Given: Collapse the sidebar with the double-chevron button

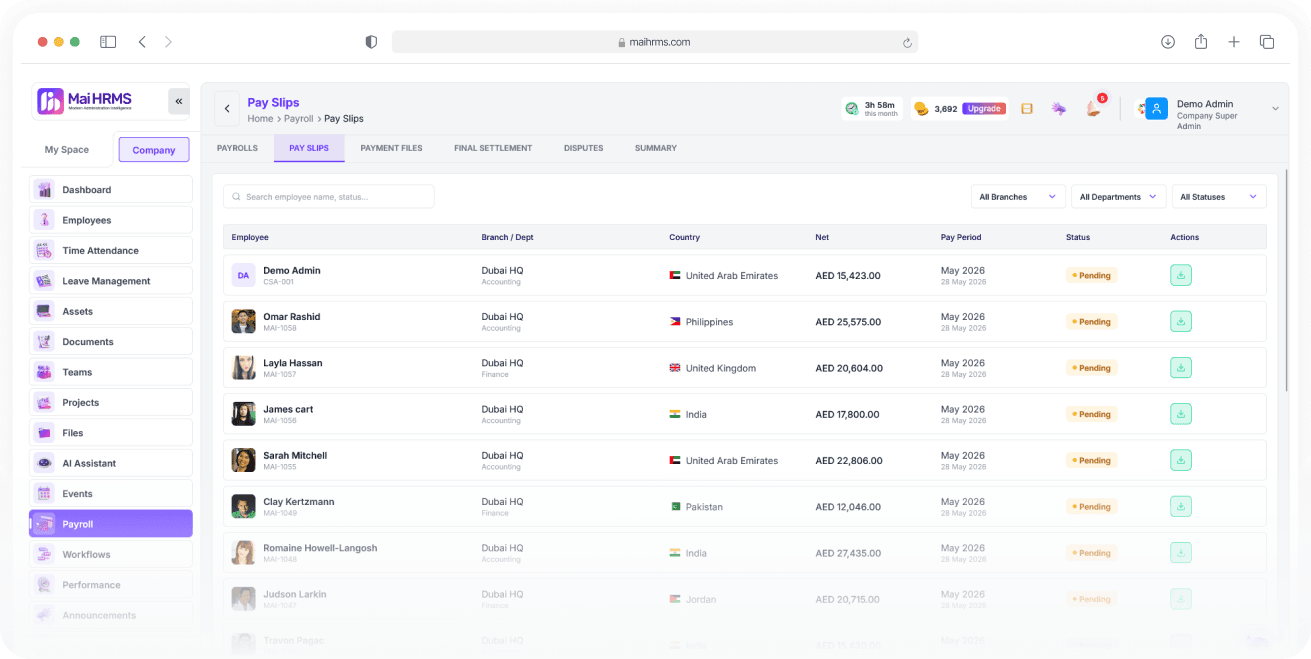Looking at the screenshot, I should click(179, 101).
